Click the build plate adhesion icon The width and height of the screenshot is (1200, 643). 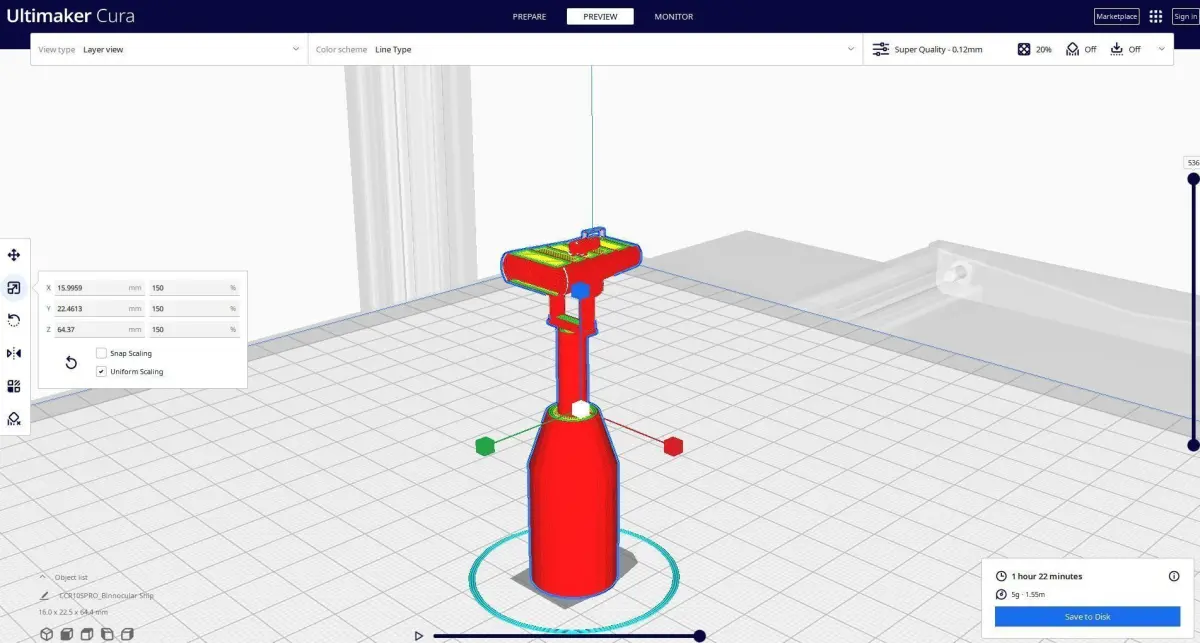[x=1117, y=49]
